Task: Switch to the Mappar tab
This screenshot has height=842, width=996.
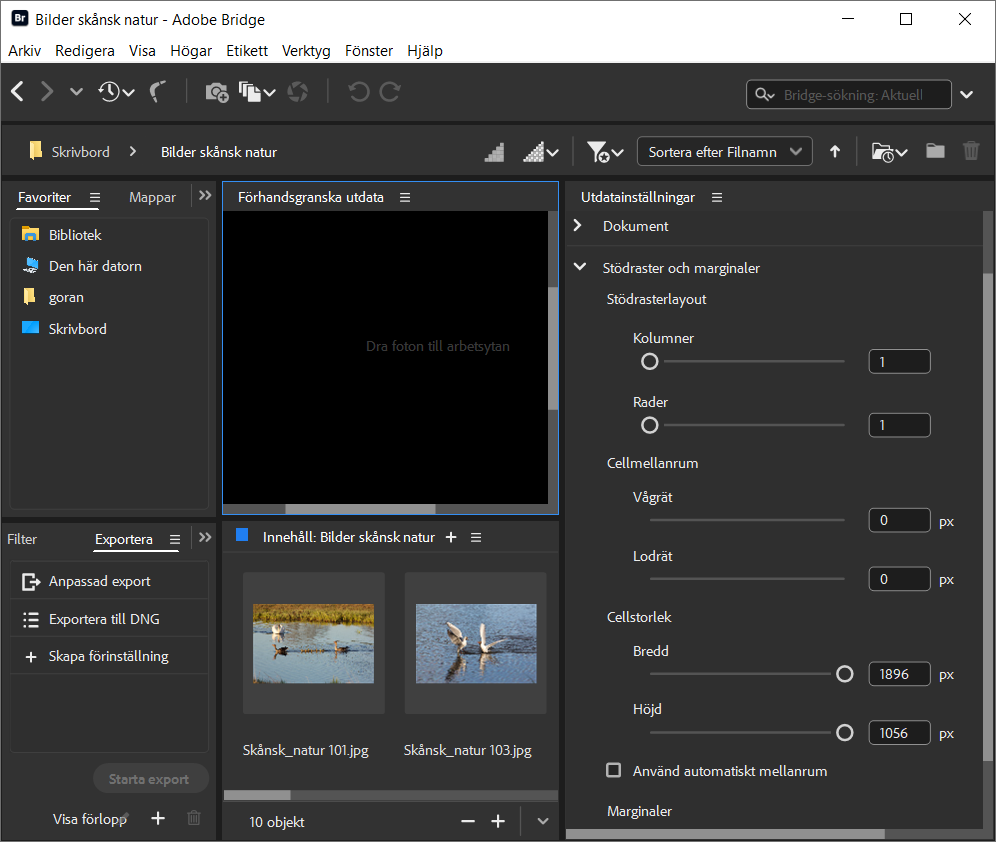Action: pos(152,197)
